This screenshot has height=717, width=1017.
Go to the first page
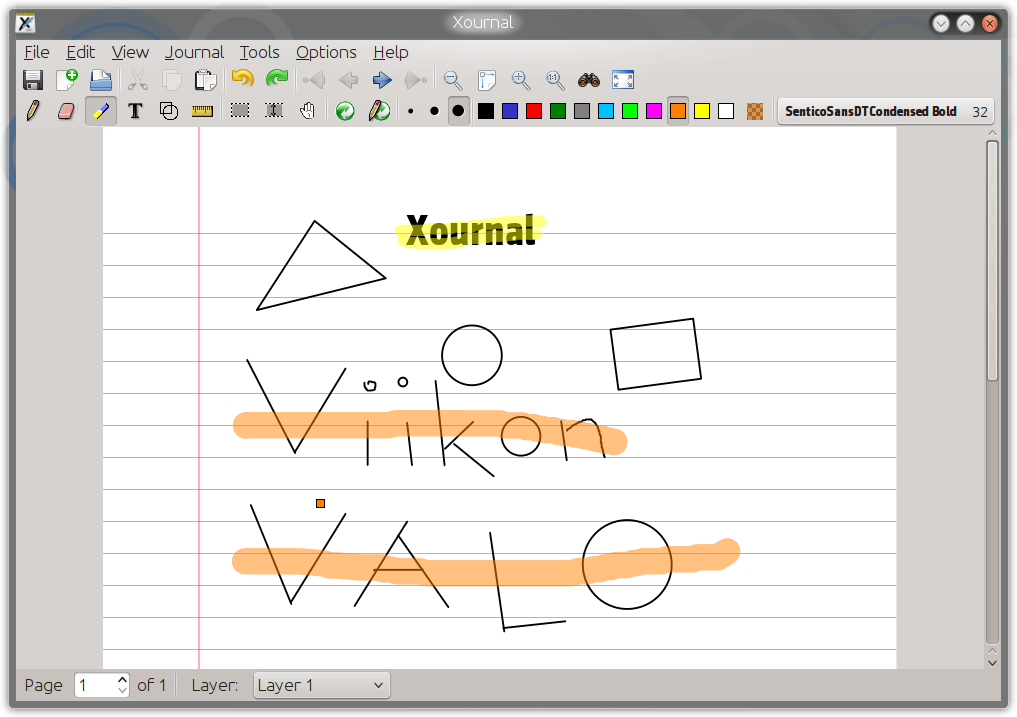click(x=314, y=80)
